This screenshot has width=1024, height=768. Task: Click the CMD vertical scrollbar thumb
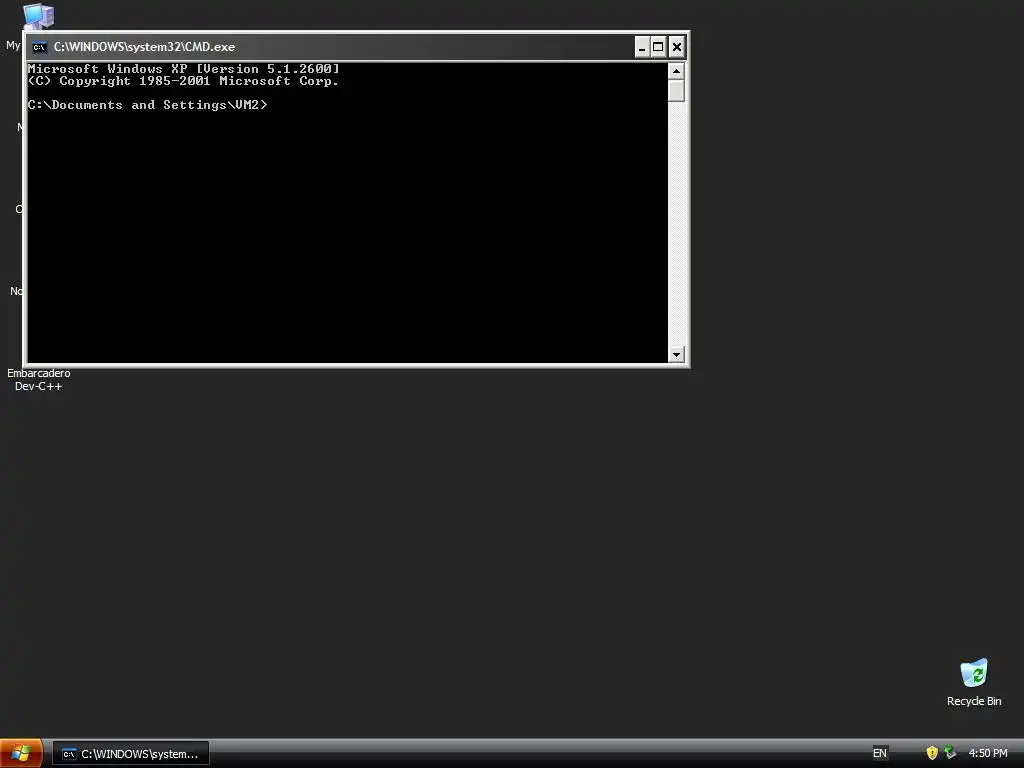click(676, 90)
